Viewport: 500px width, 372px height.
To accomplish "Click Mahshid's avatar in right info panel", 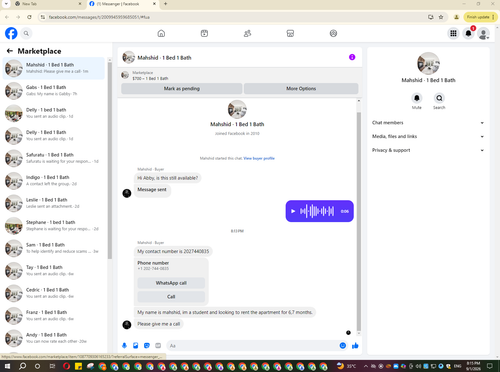I will [x=428, y=63].
